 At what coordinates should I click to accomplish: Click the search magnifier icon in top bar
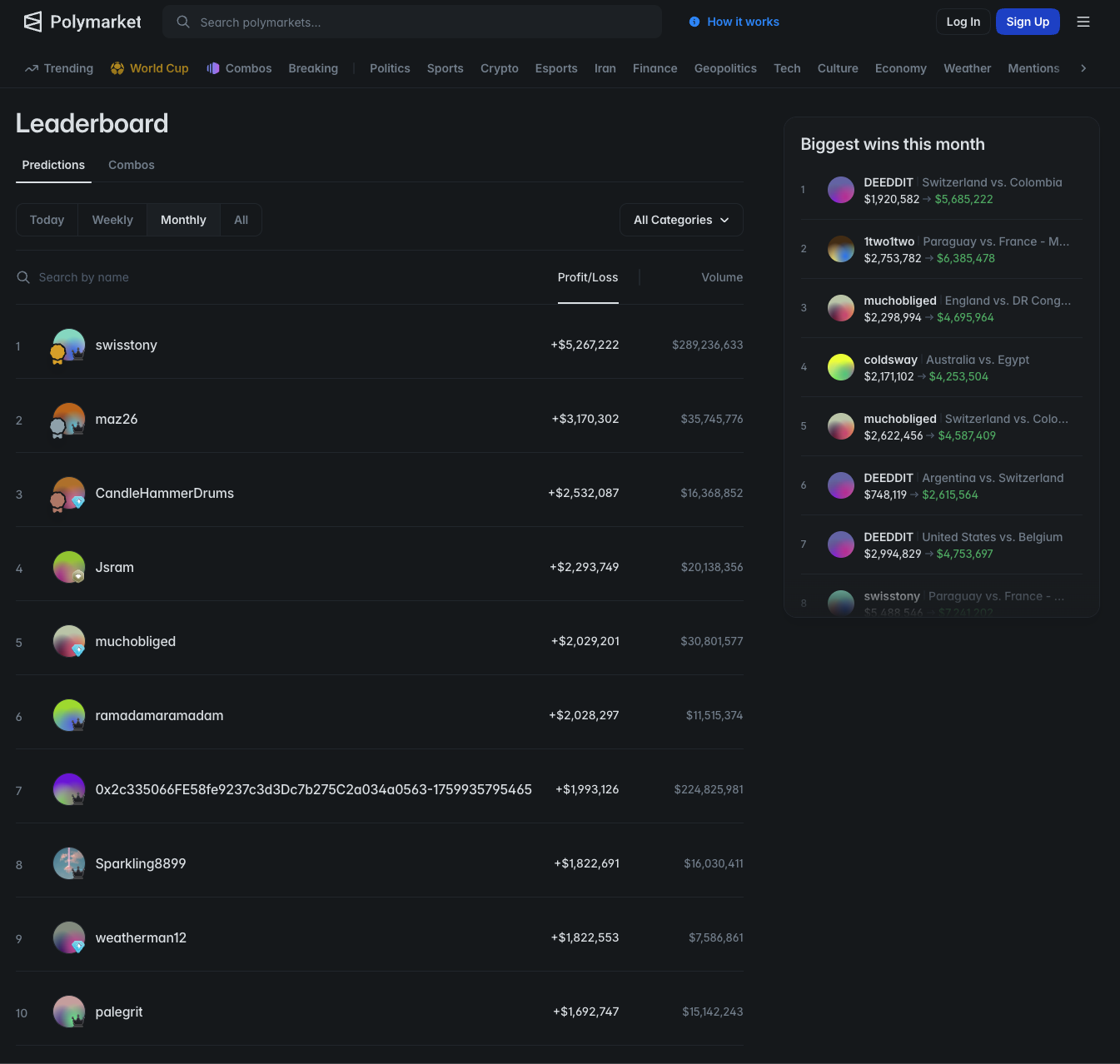pos(183,22)
